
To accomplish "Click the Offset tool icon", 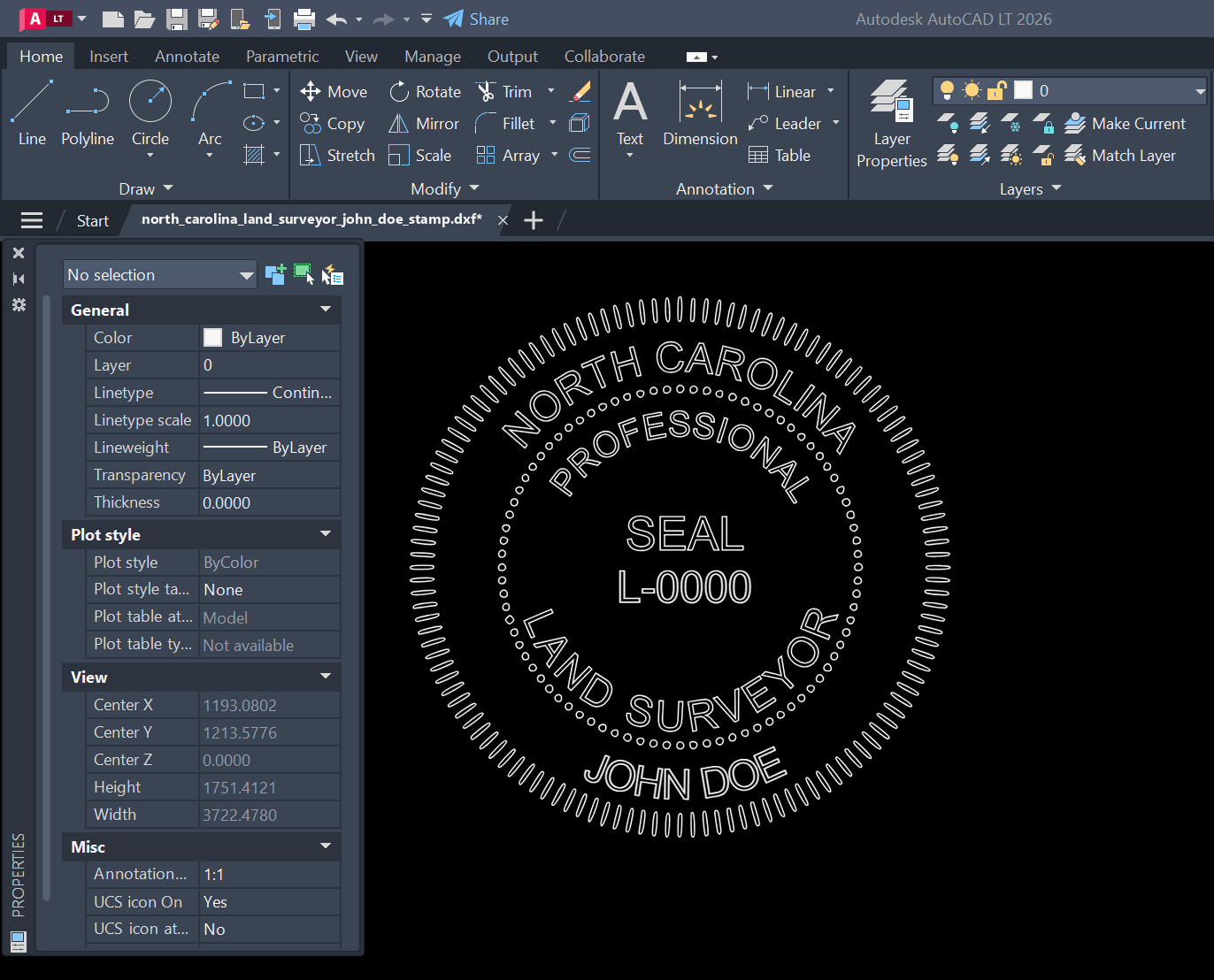I will (x=580, y=155).
